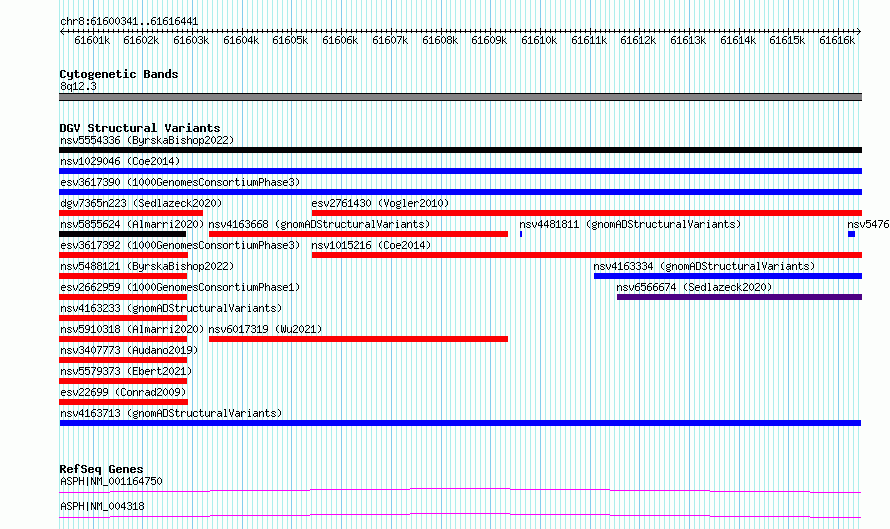Image resolution: width=890 pixels, height=529 pixels.
Task: Click the 61605k ruler tick label
Action: tap(290, 40)
